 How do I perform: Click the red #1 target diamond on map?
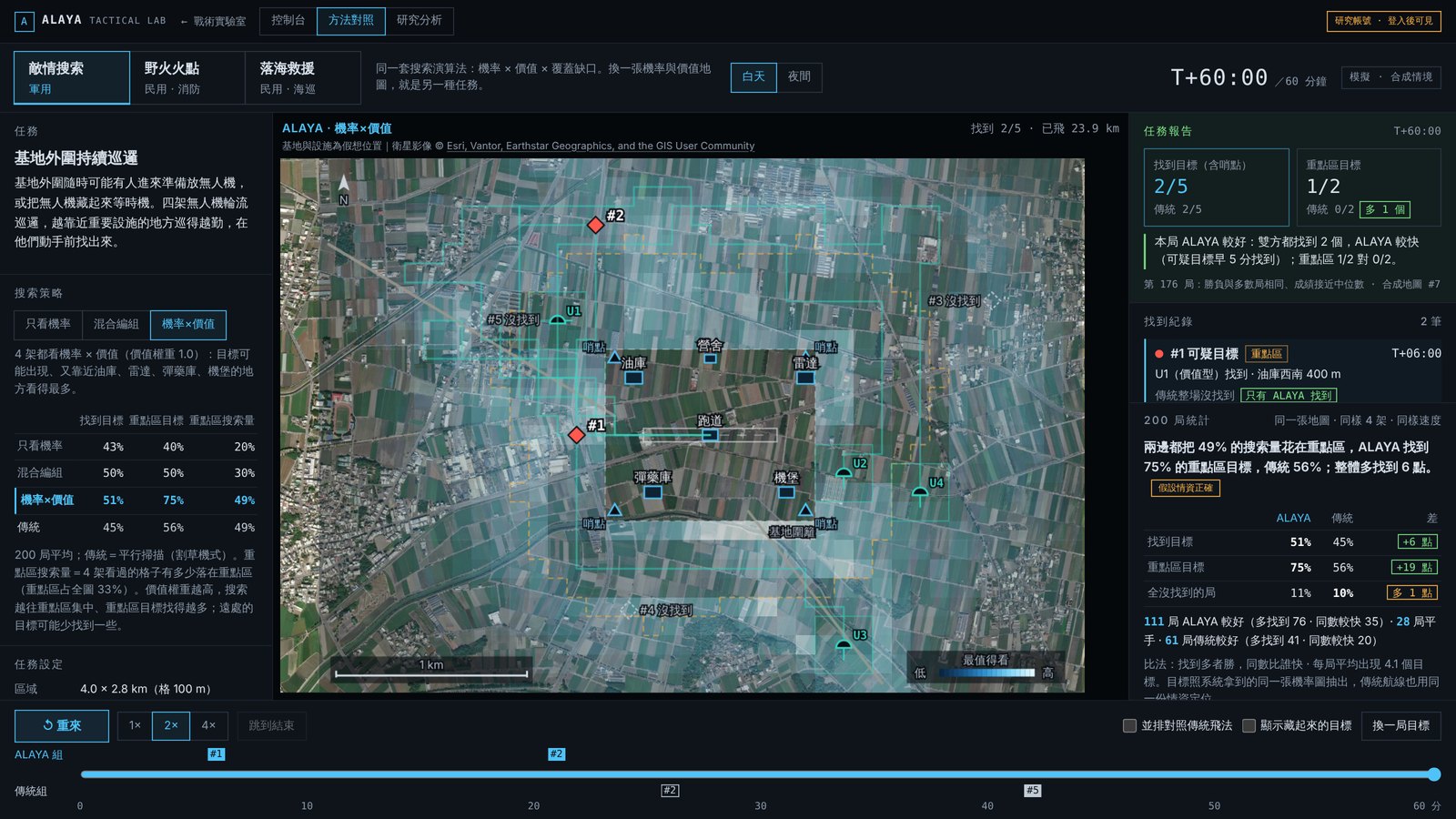pos(576,435)
